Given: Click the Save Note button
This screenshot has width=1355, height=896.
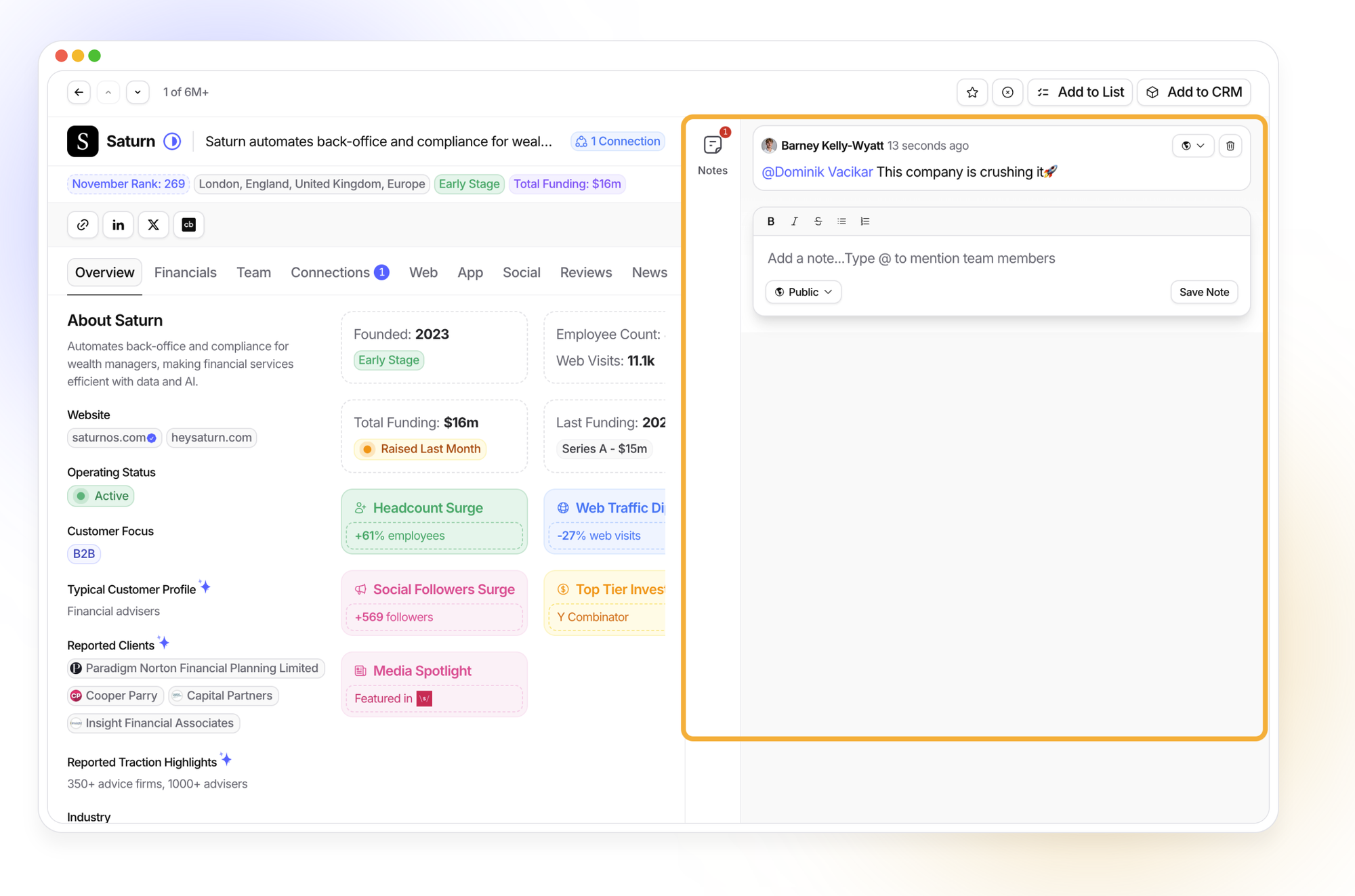Looking at the screenshot, I should [x=1203, y=292].
